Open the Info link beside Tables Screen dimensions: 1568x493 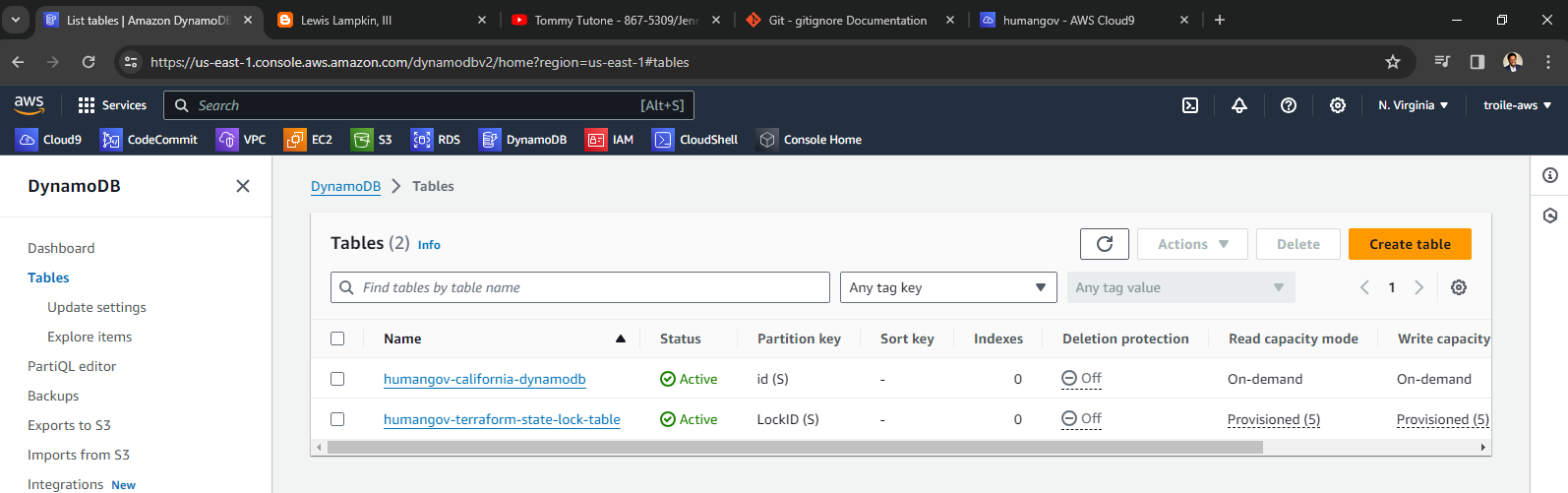[429, 245]
